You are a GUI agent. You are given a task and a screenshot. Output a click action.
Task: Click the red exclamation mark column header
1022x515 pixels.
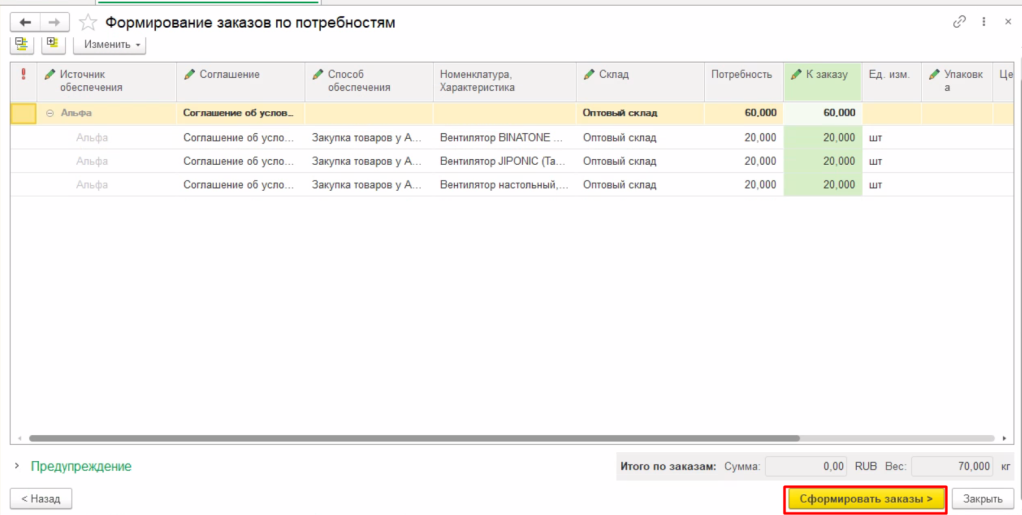tap(24, 74)
